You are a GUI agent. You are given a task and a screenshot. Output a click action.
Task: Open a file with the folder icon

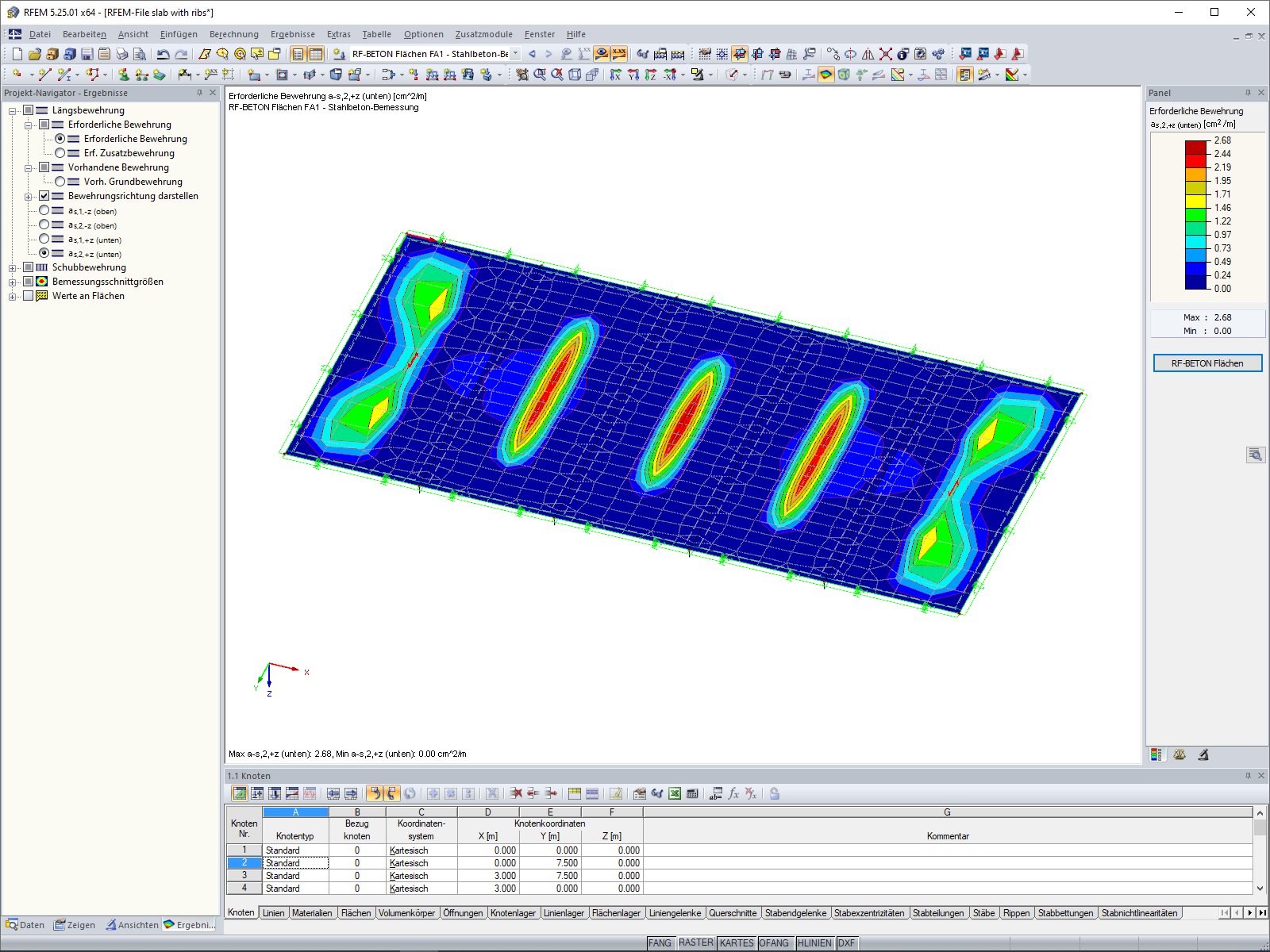[34, 54]
